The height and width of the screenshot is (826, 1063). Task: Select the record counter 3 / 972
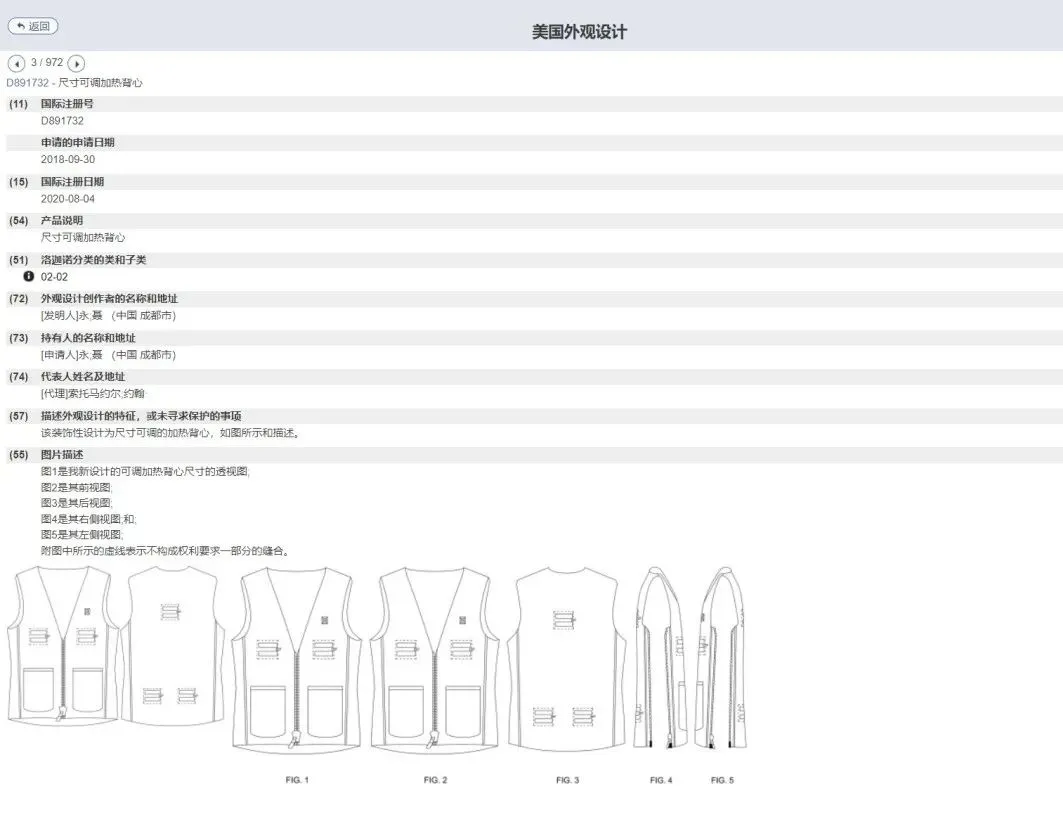pos(47,62)
